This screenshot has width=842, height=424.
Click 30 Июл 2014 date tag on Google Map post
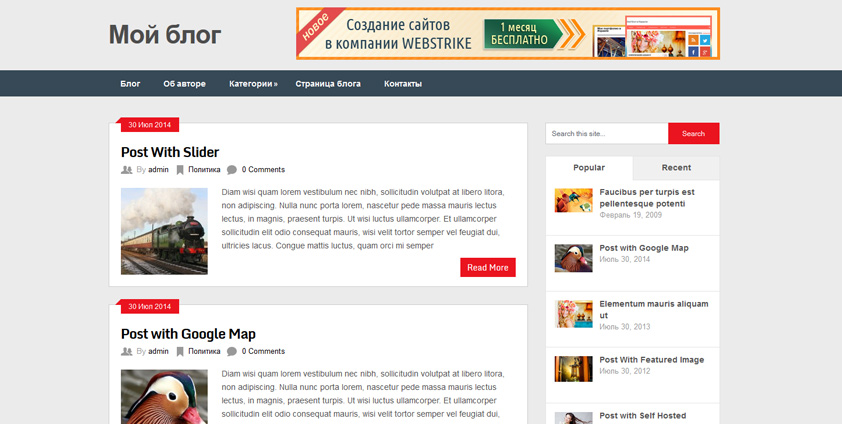click(149, 306)
